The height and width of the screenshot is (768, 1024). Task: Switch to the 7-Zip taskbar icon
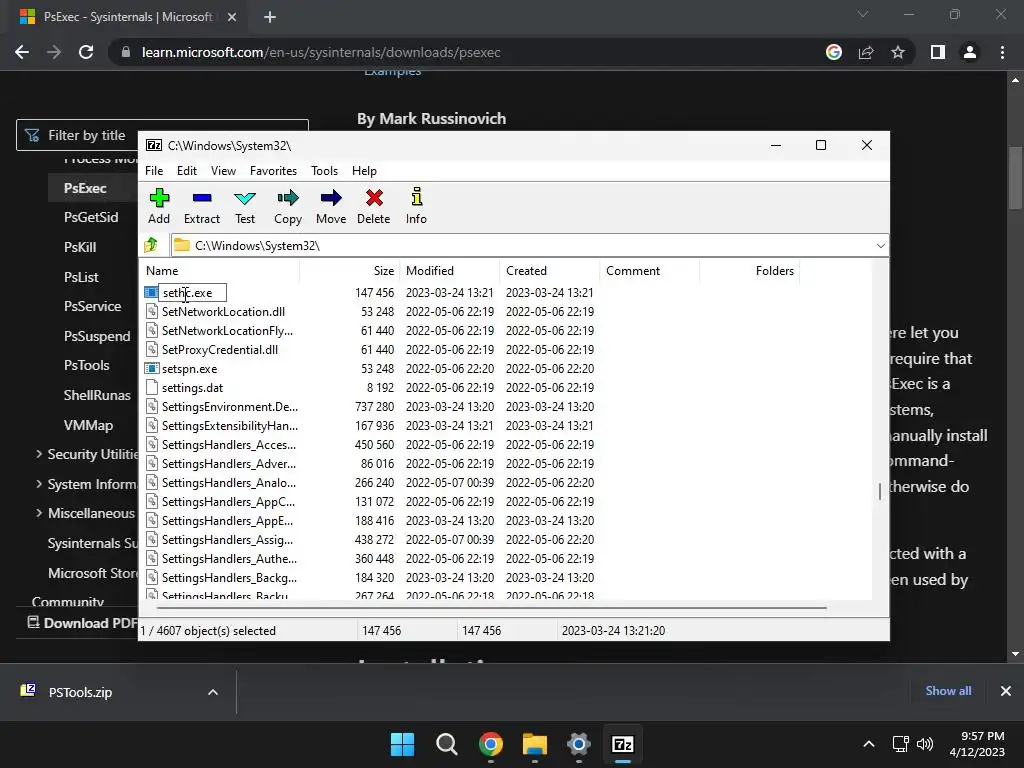click(623, 744)
